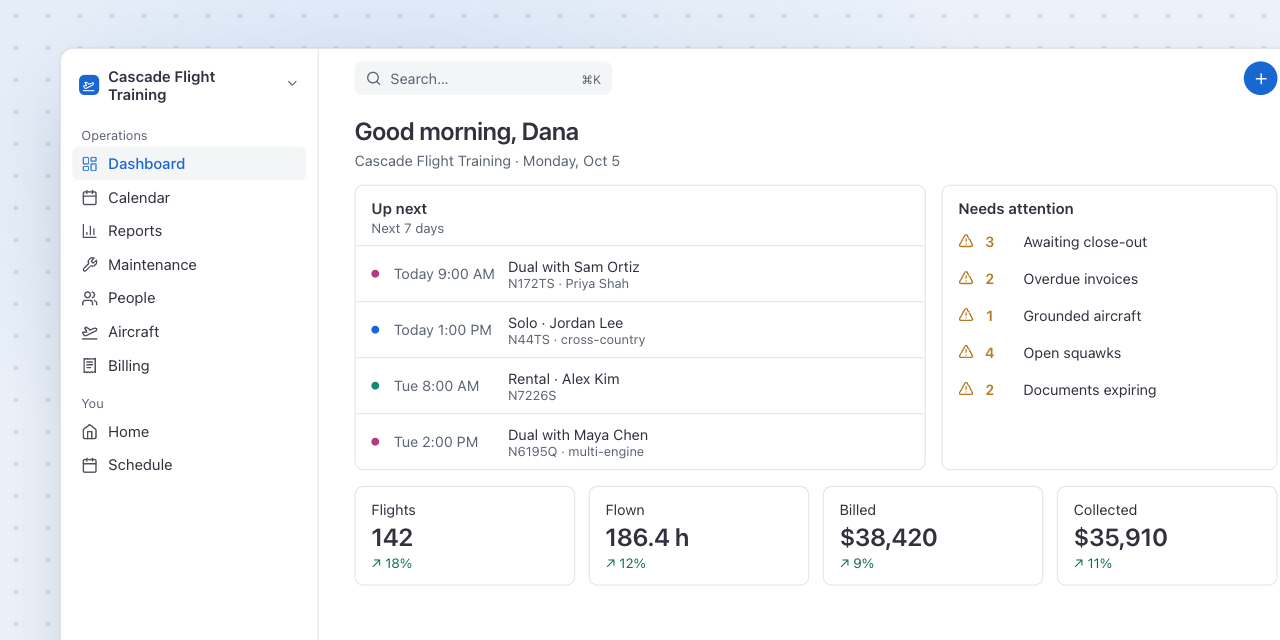Select the Billed $38,420 card
This screenshot has height=640, width=1280.
(x=933, y=536)
